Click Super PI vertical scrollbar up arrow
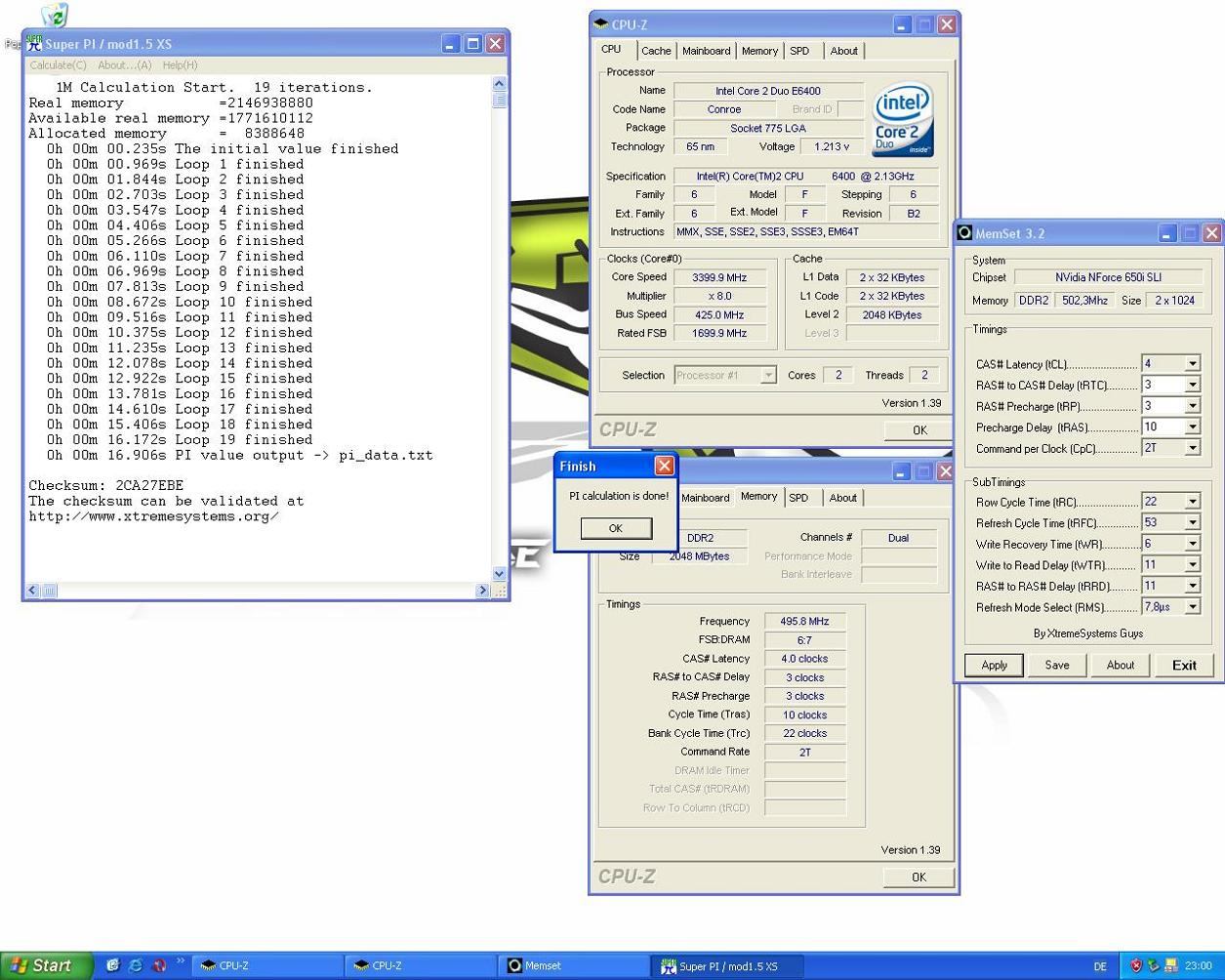This screenshot has height=980, width=1225. point(500,85)
